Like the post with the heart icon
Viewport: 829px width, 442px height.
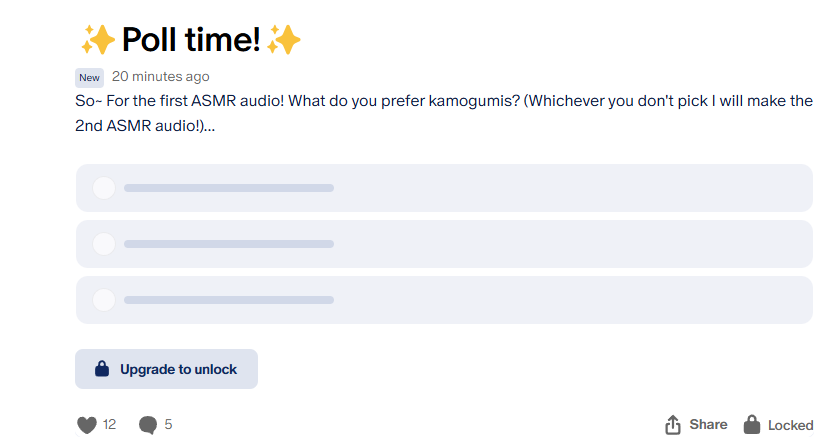pos(87,425)
